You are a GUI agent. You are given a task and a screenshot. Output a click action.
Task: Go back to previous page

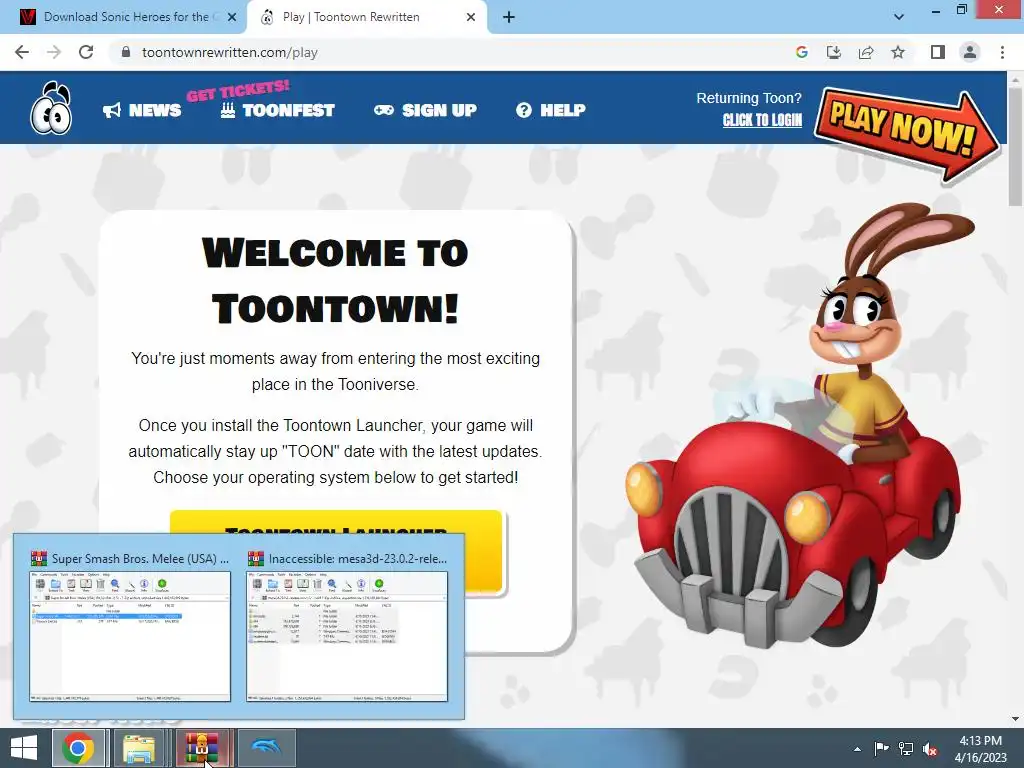(x=22, y=52)
